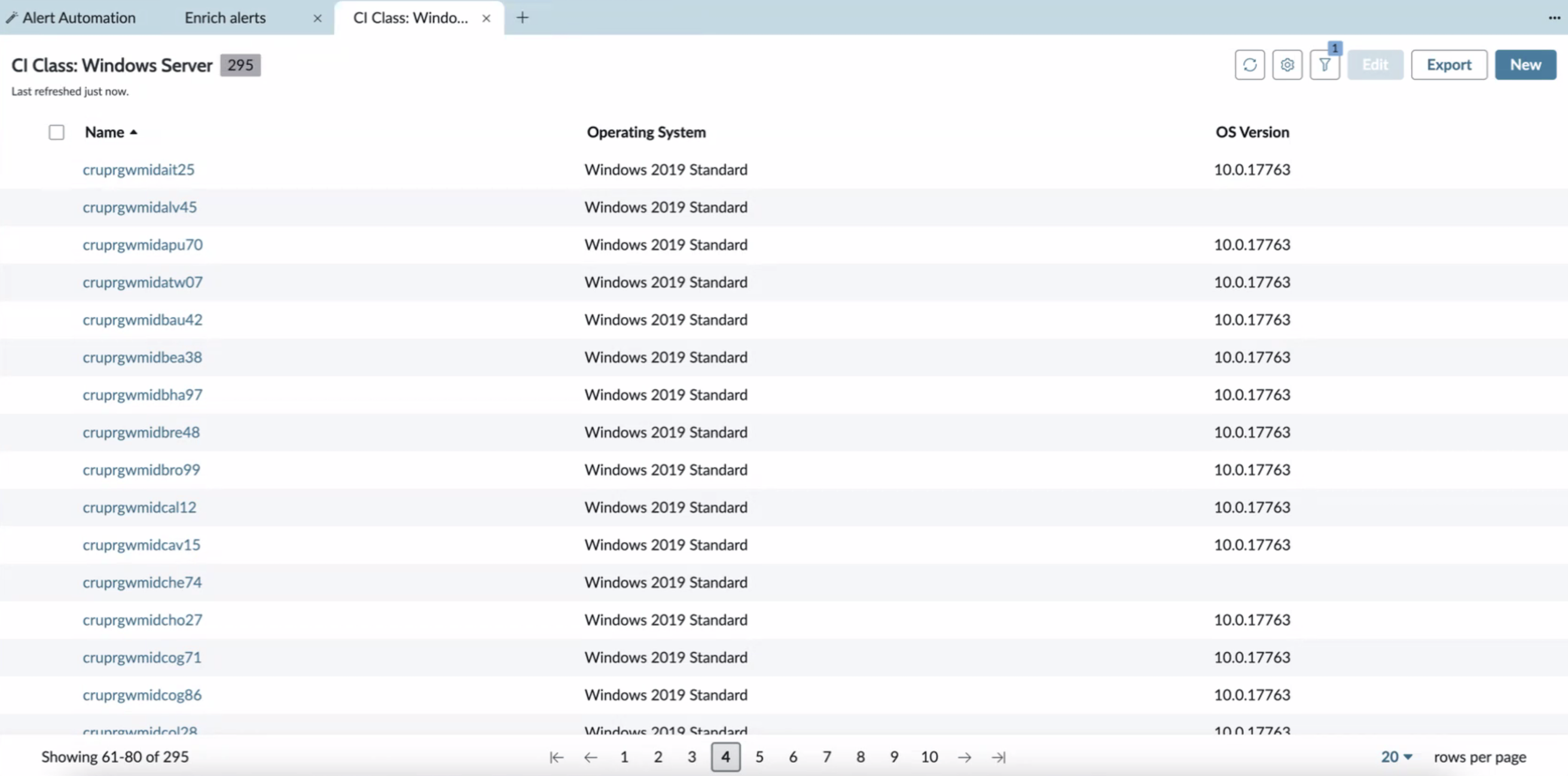1568x776 pixels.
Task: Open record cruprgwmidbro99
Action: [141, 470]
